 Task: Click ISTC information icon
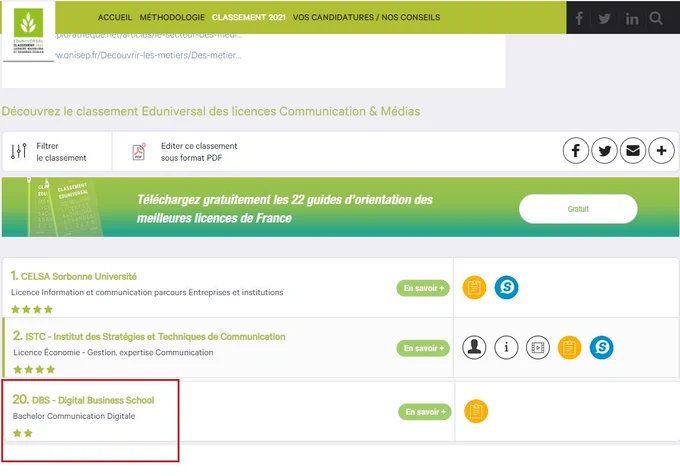[506, 347]
